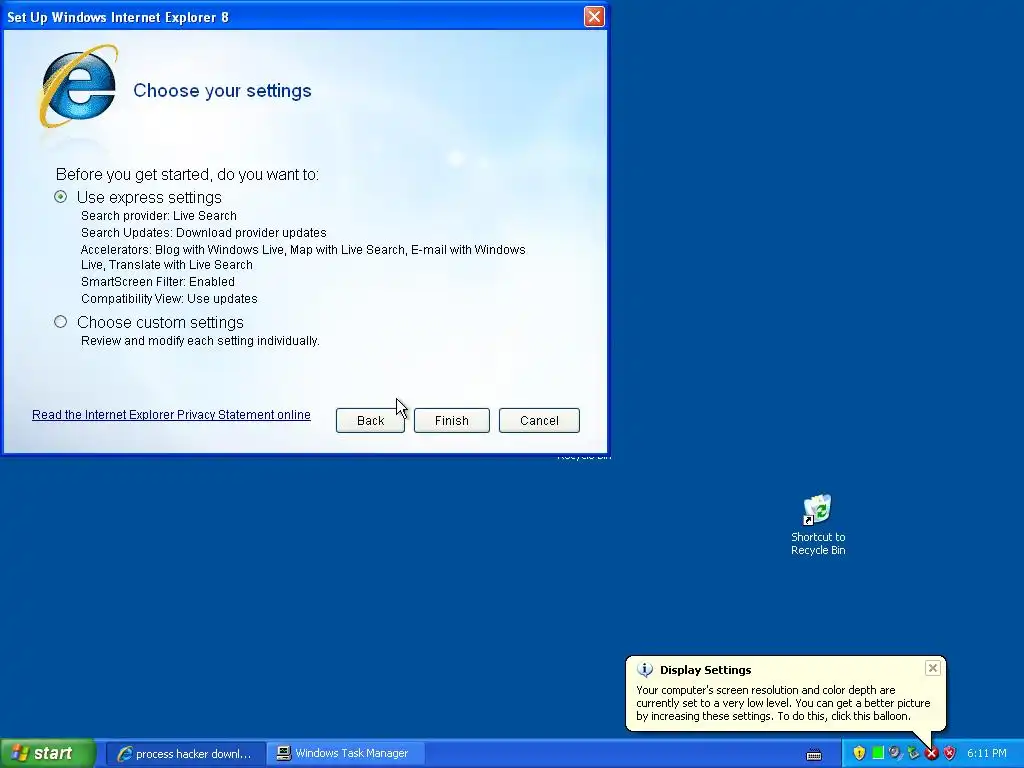Open the Internet Explorer Privacy Statement link
The image size is (1024, 768).
coord(171,415)
